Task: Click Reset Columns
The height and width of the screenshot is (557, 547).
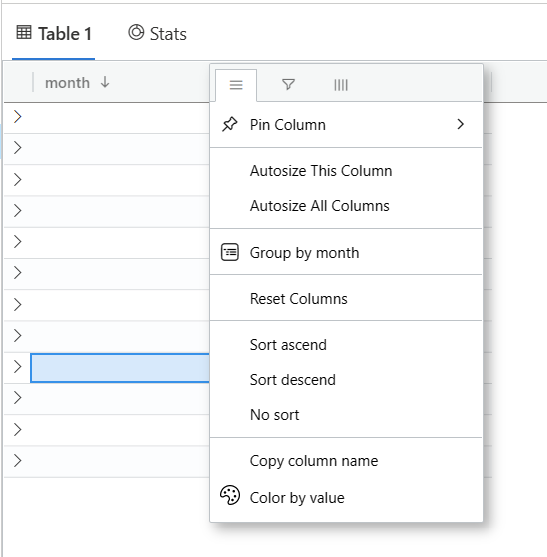Action: tap(299, 299)
